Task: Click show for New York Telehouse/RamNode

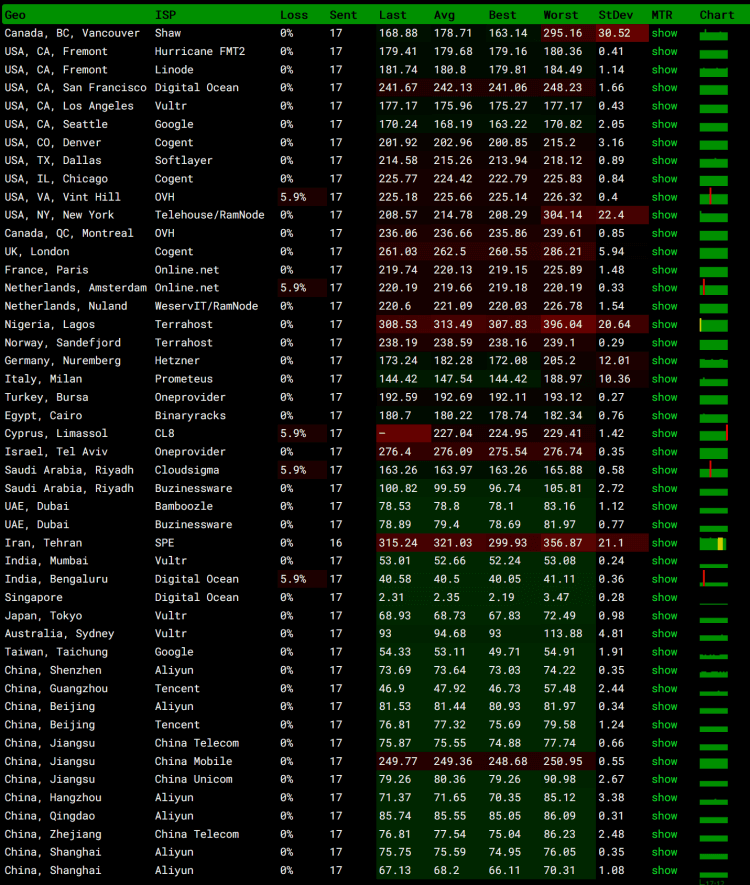Action: (x=664, y=215)
